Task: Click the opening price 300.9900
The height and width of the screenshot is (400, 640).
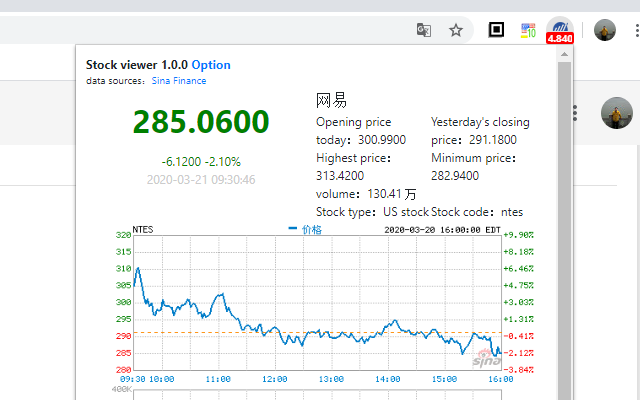Action: (382, 140)
